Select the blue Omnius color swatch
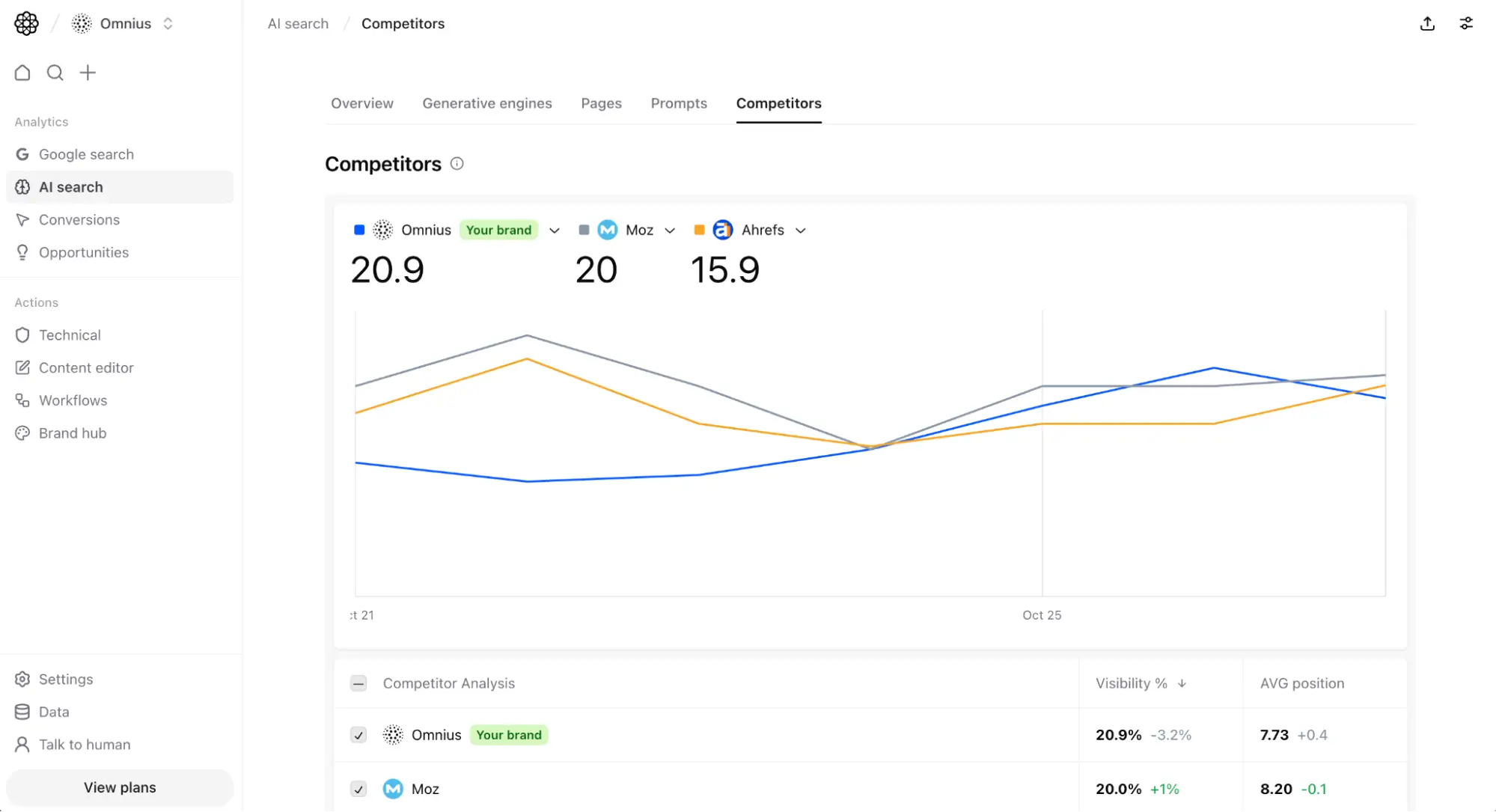 coord(358,230)
